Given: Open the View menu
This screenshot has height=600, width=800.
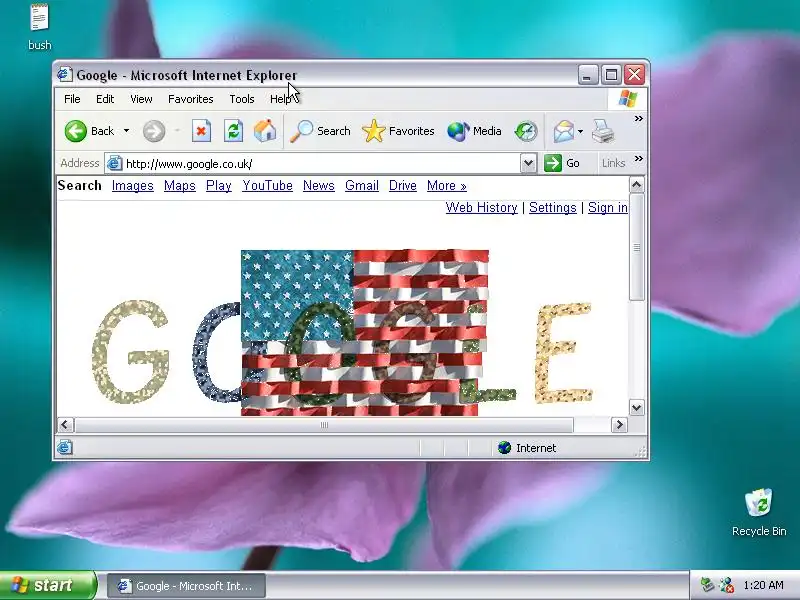Looking at the screenshot, I should [x=141, y=99].
